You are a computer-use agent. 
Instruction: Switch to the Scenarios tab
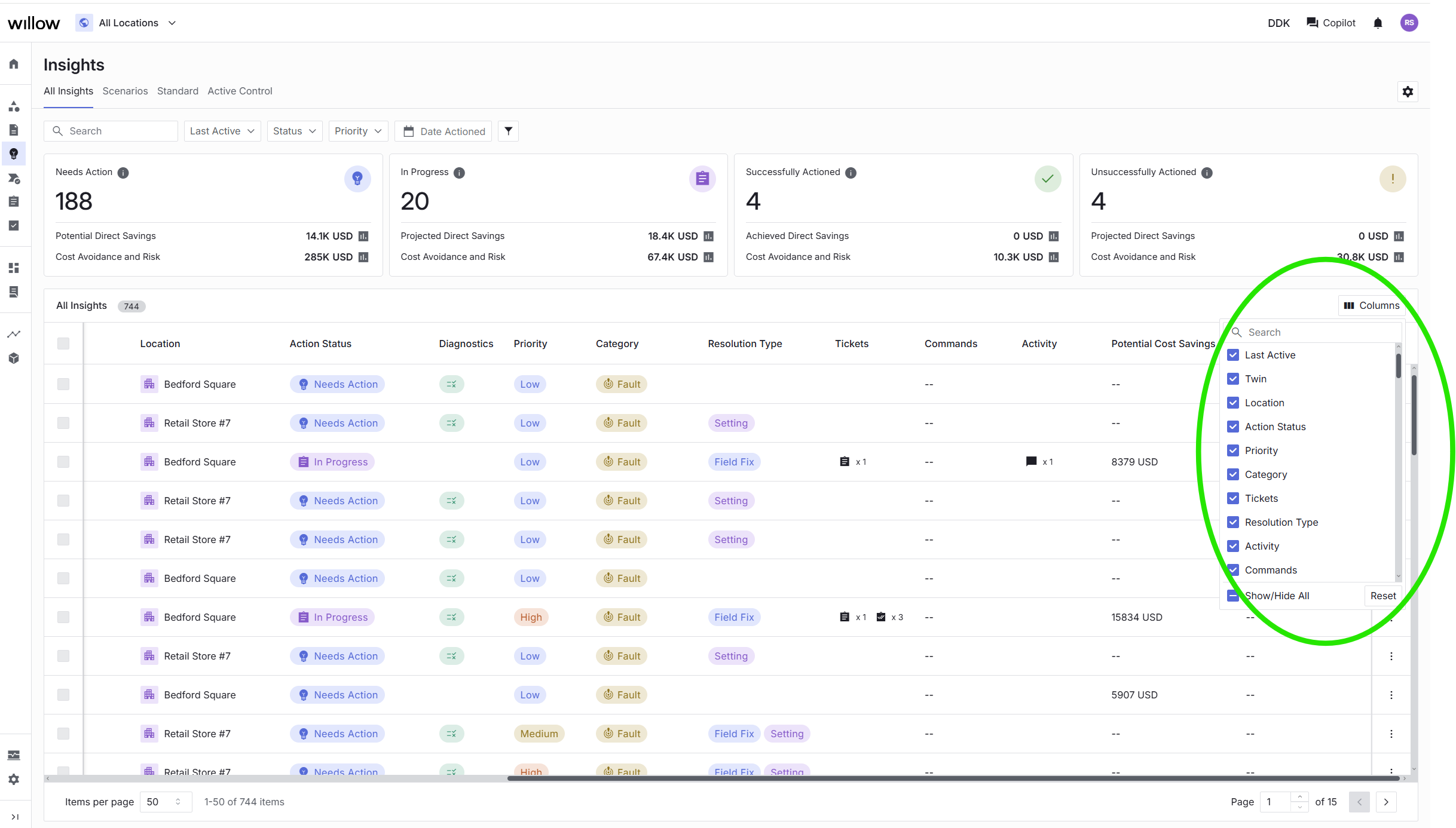point(125,91)
